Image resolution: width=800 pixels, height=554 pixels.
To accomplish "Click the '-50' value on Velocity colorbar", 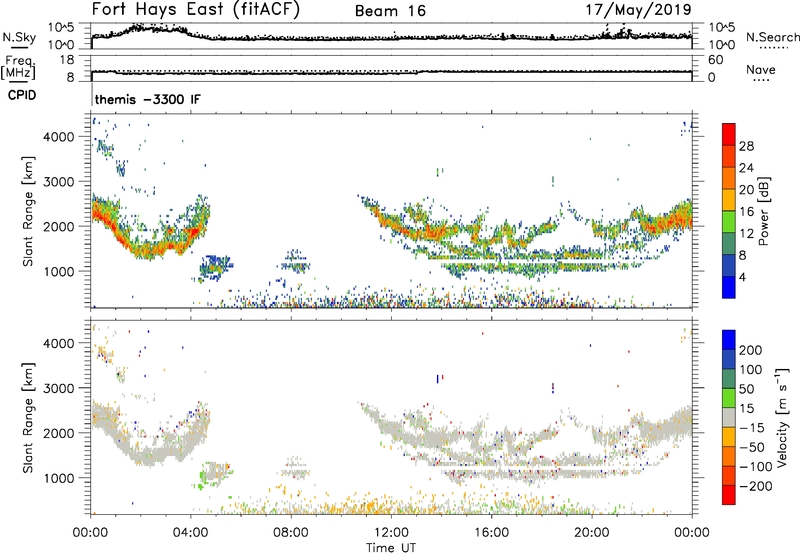I will 752,447.
